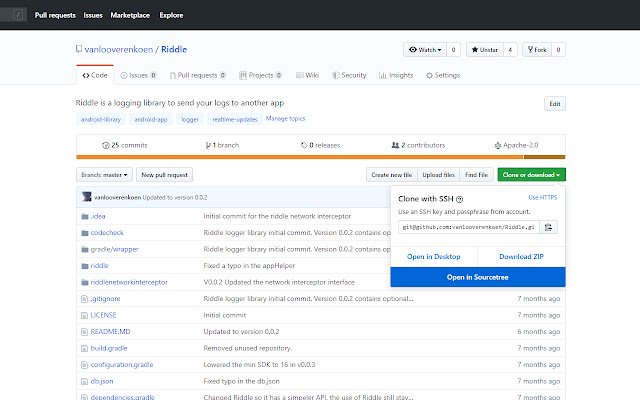Copy the SSH clone URL to clipboard
The height and width of the screenshot is (400, 640).
[548, 227]
